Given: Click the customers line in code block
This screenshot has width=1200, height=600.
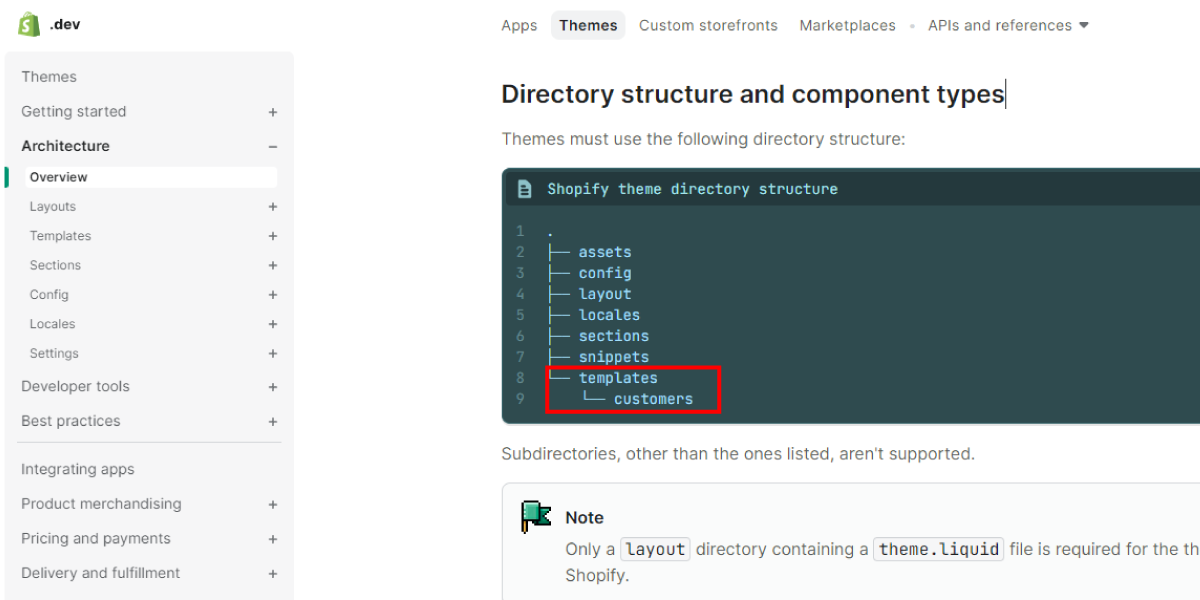Looking at the screenshot, I should (x=653, y=399).
